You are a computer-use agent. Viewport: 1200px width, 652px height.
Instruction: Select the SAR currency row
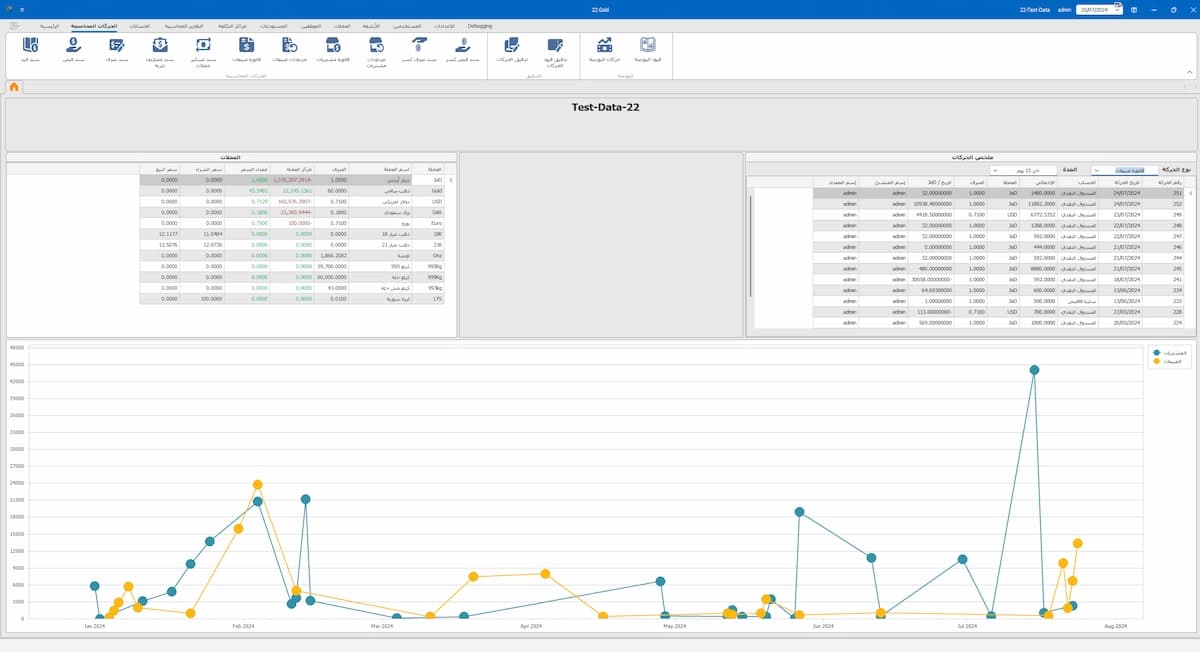293,212
